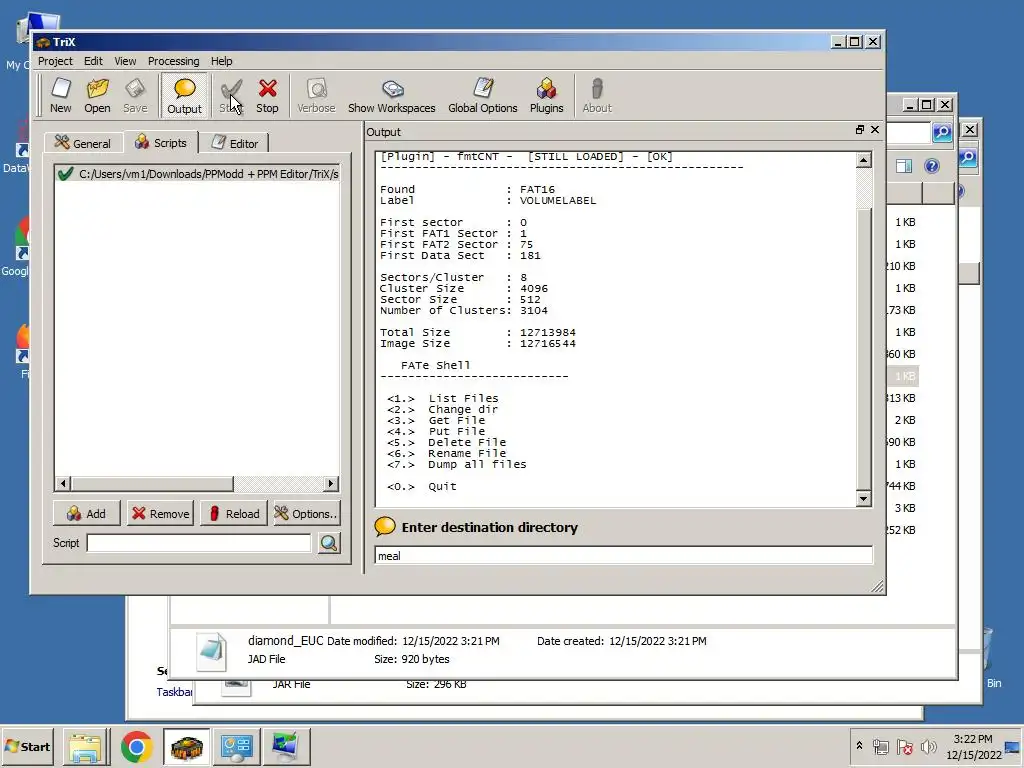The image size is (1024, 768).
Task: Click the monitor taskbar icon next to it
Action: [285, 746]
